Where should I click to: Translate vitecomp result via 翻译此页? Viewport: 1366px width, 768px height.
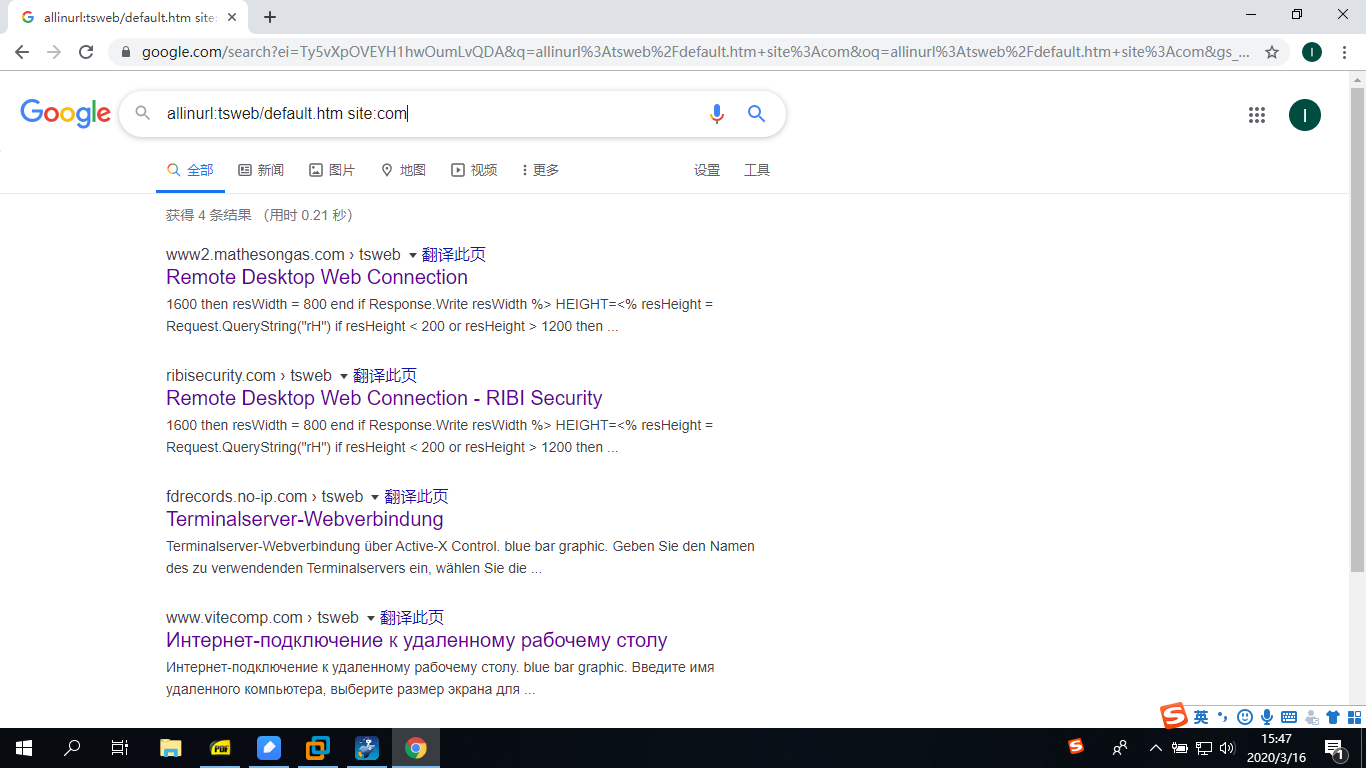click(412, 618)
